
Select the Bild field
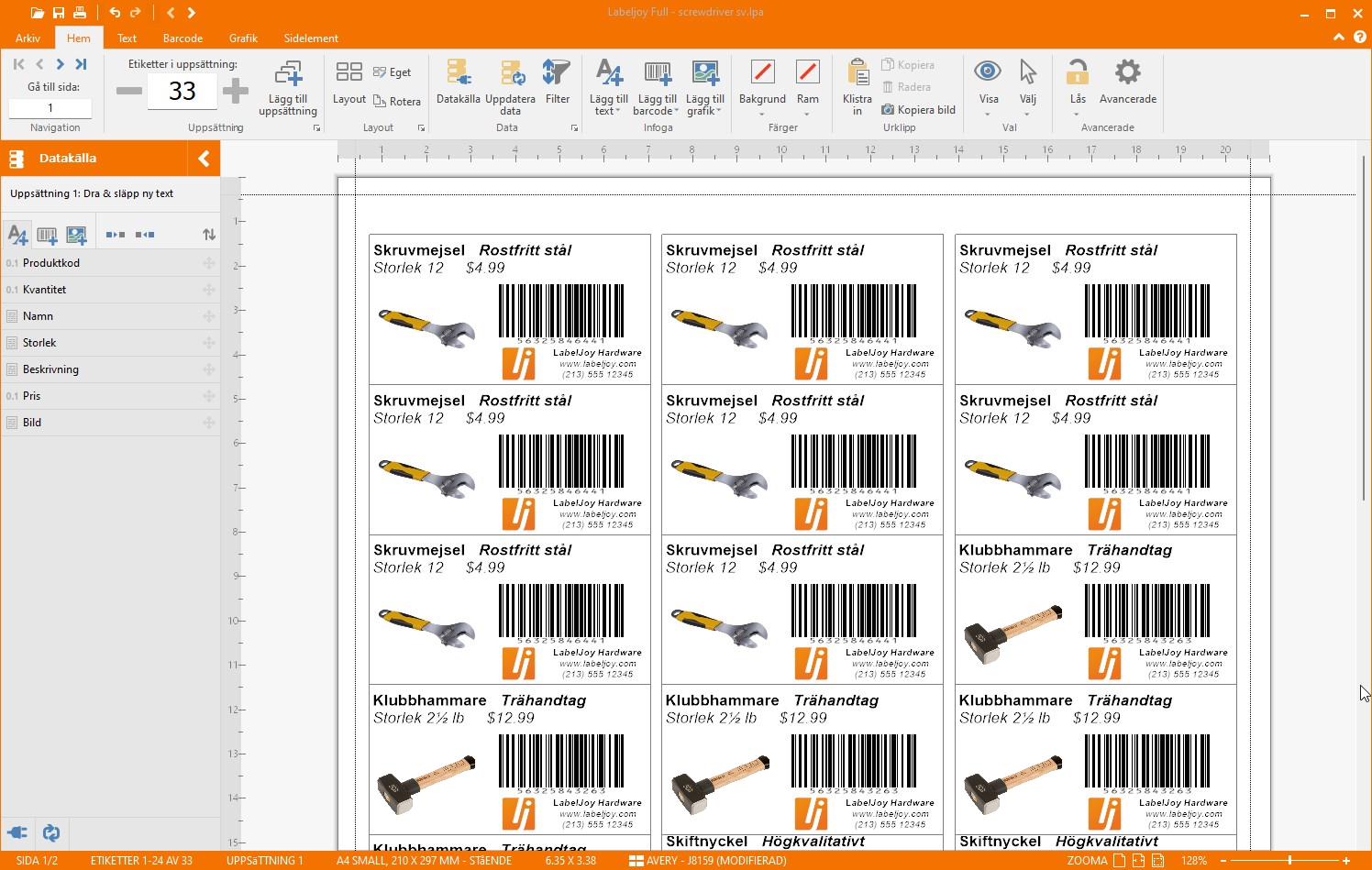click(110, 423)
